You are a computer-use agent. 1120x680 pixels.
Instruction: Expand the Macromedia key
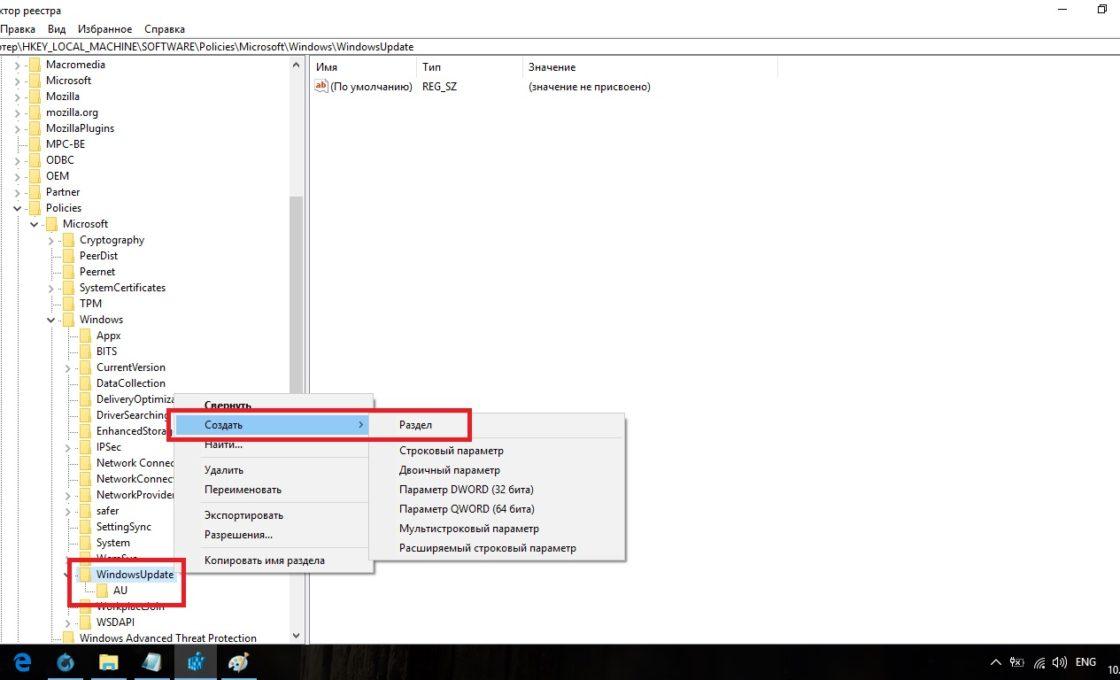[x=17, y=65]
